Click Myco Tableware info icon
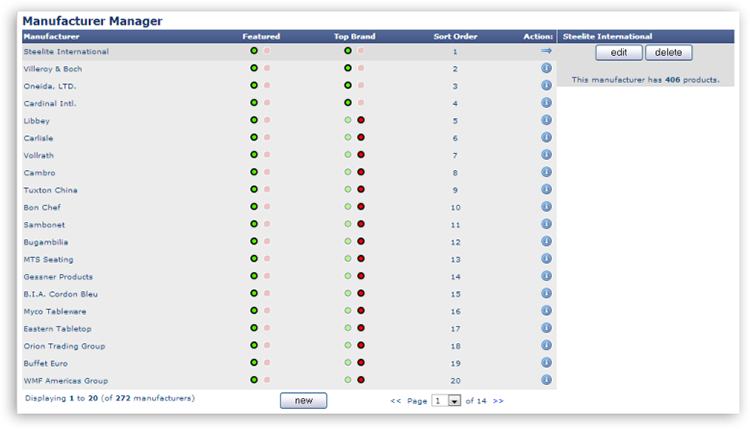The width and height of the screenshot is (750, 429). coord(546,310)
